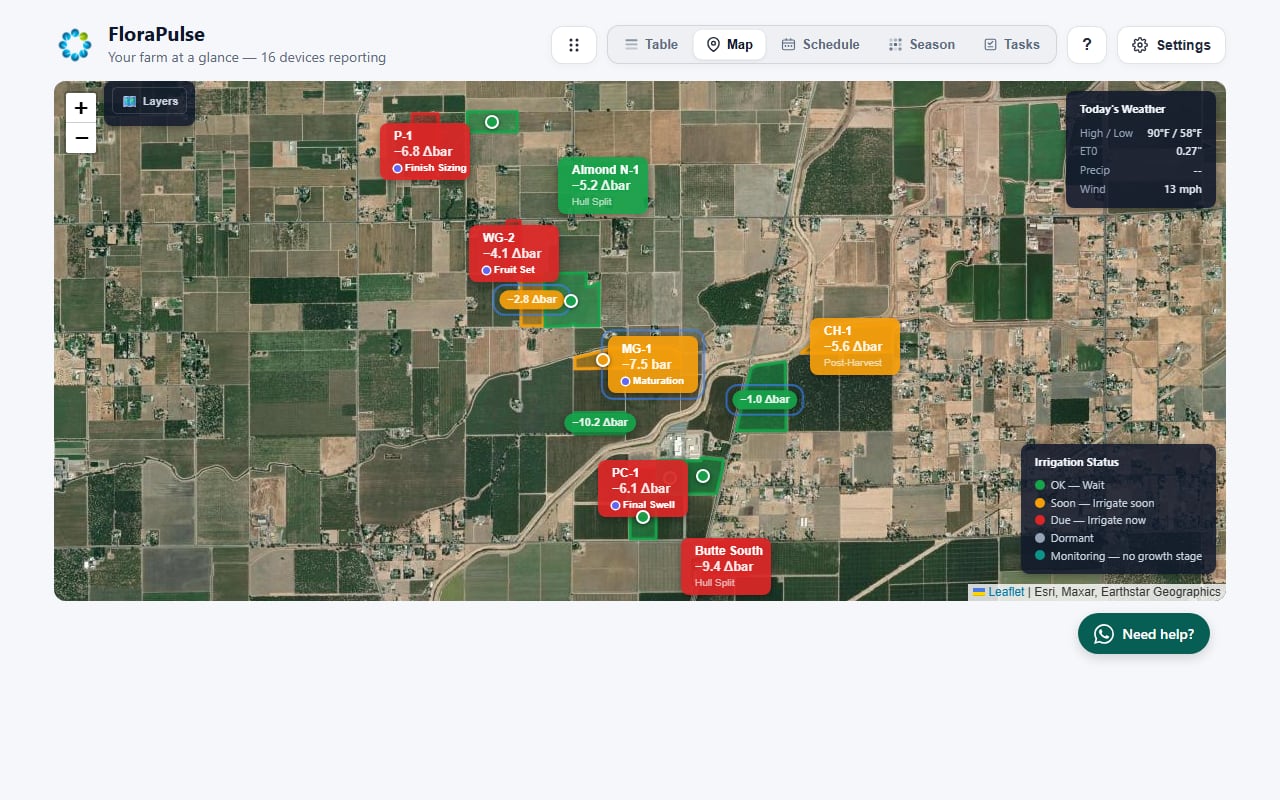Select the P-1 sensor marker
The height and width of the screenshot is (800, 1280).
pos(425,151)
